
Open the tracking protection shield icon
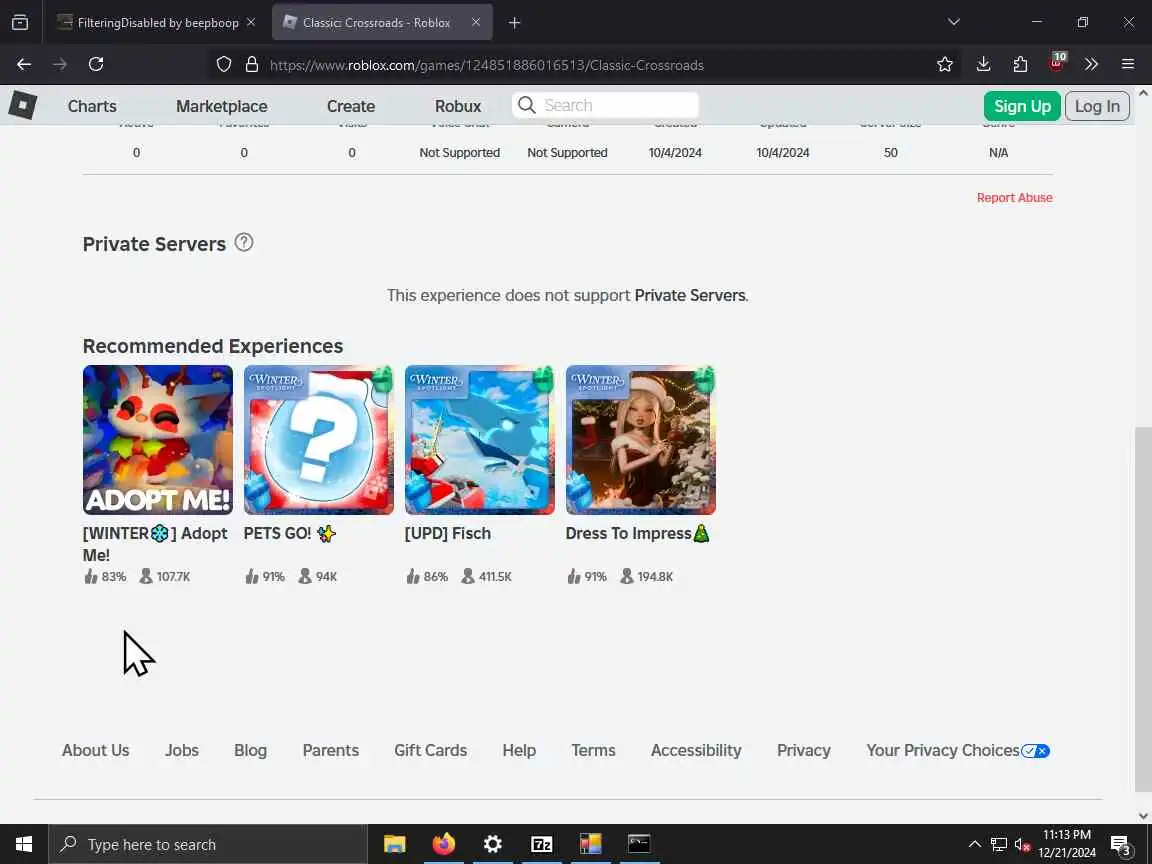[224, 65]
